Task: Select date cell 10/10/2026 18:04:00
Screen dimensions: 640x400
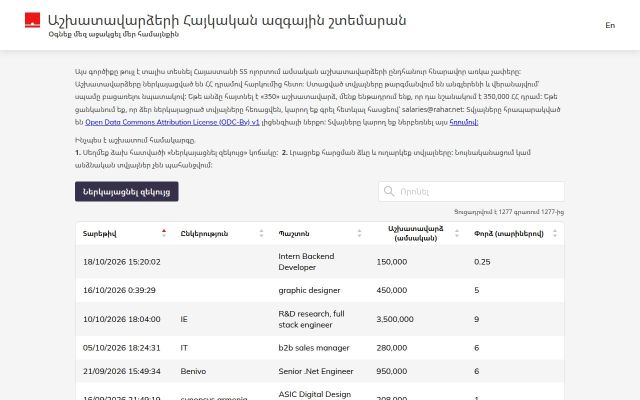Action: pos(124,319)
